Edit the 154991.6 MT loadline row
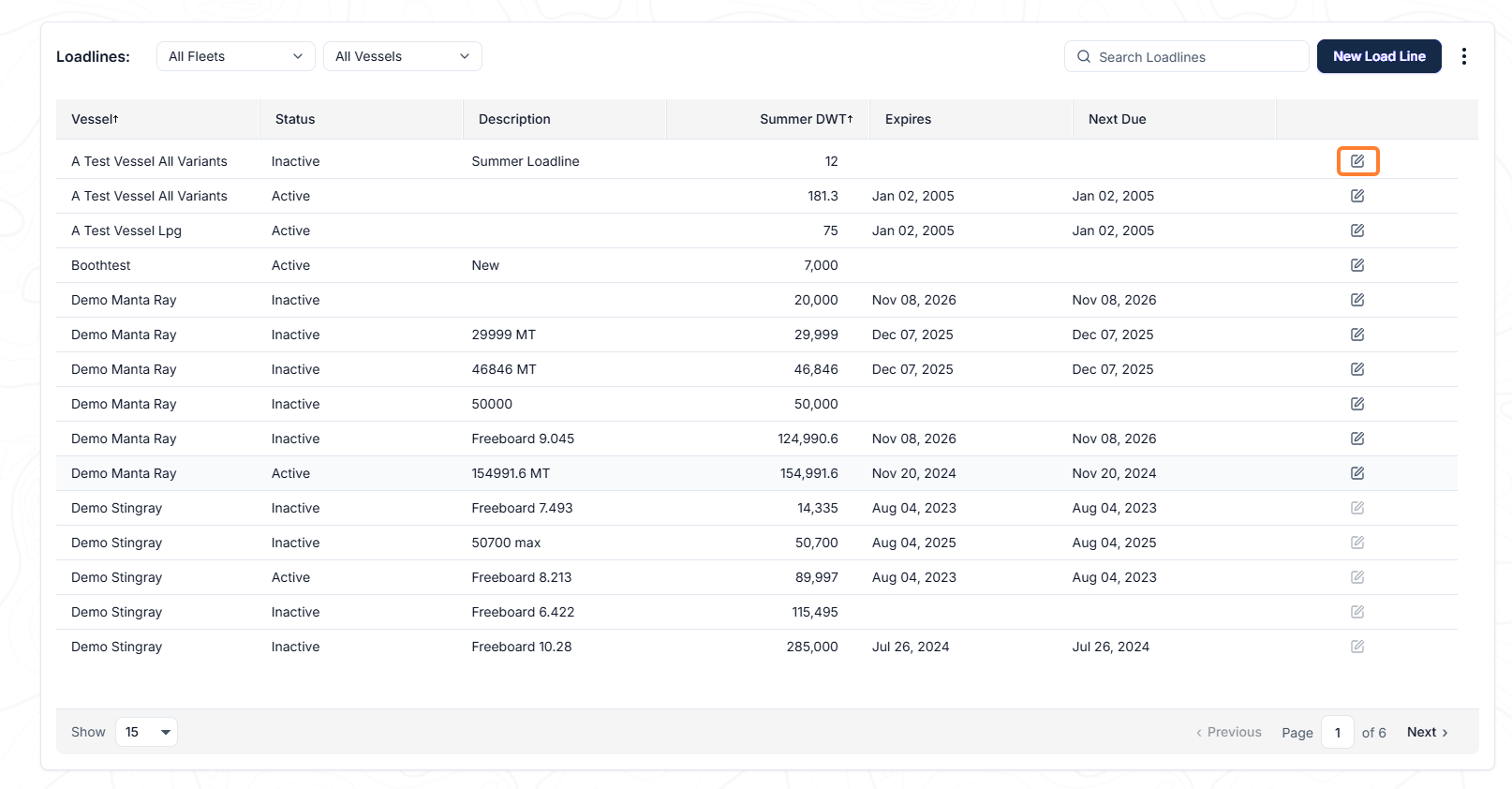Image resolution: width=1512 pixels, height=789 pixels. click(x=1357, y=473)
